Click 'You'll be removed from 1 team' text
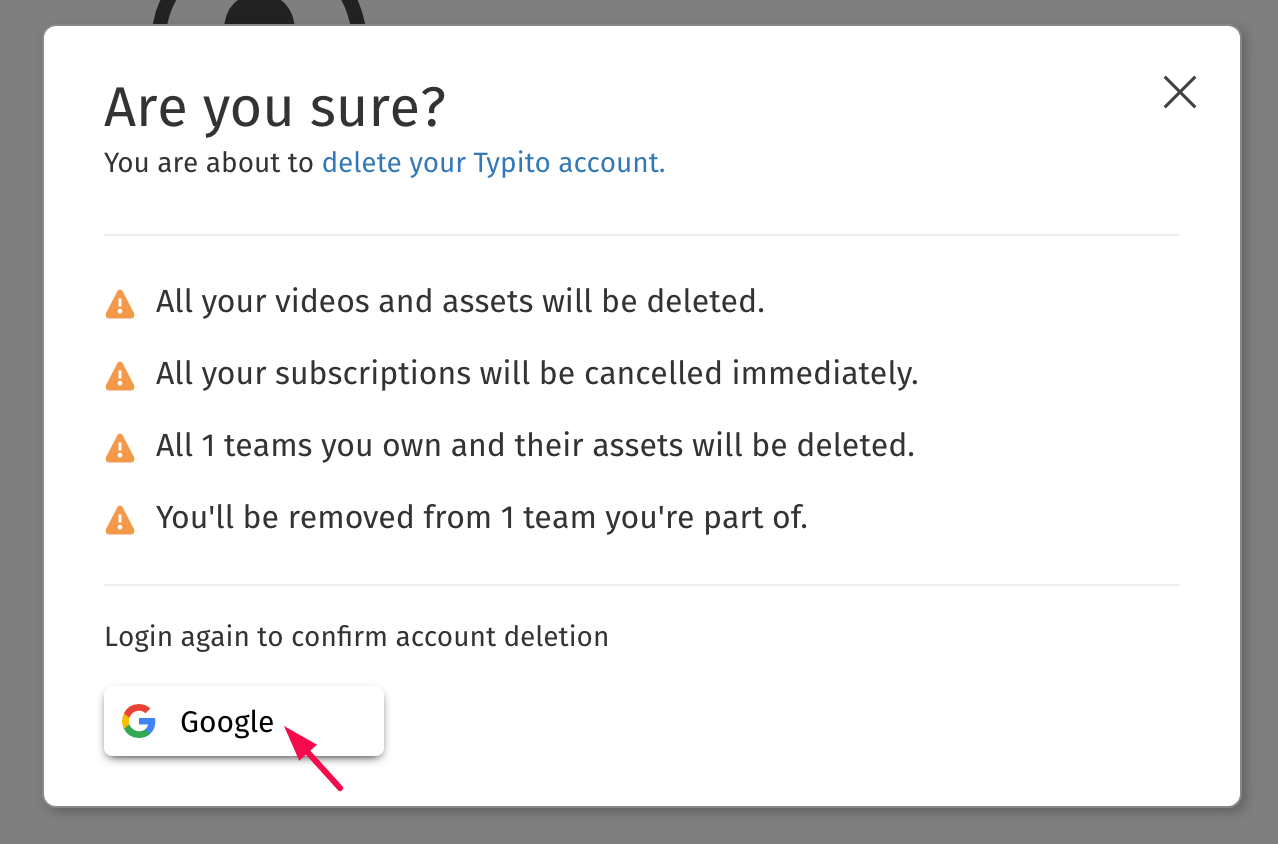 coord(481,517)
